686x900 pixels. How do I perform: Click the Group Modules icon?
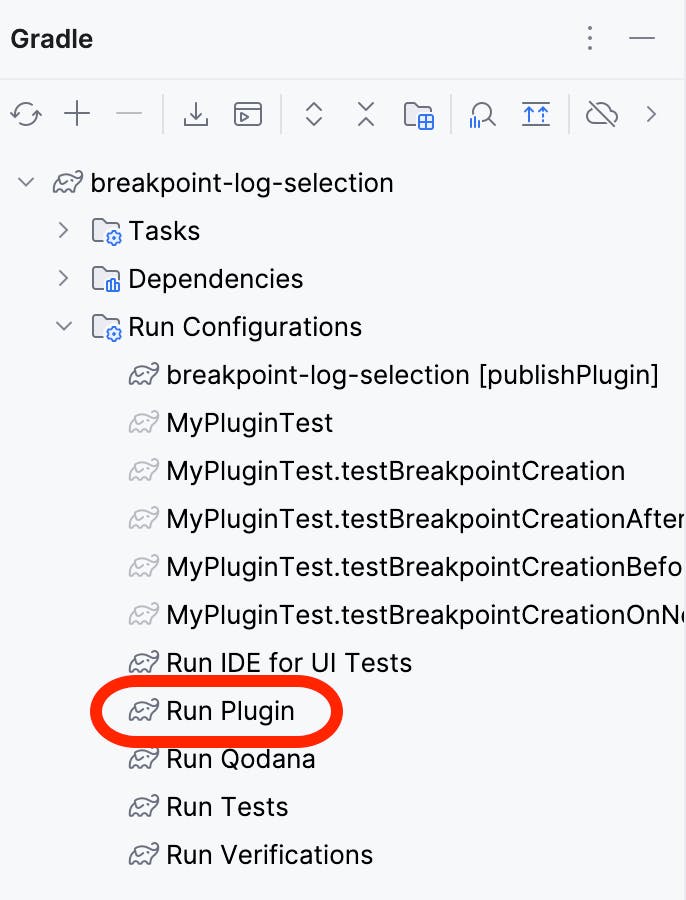coord(419,113)
